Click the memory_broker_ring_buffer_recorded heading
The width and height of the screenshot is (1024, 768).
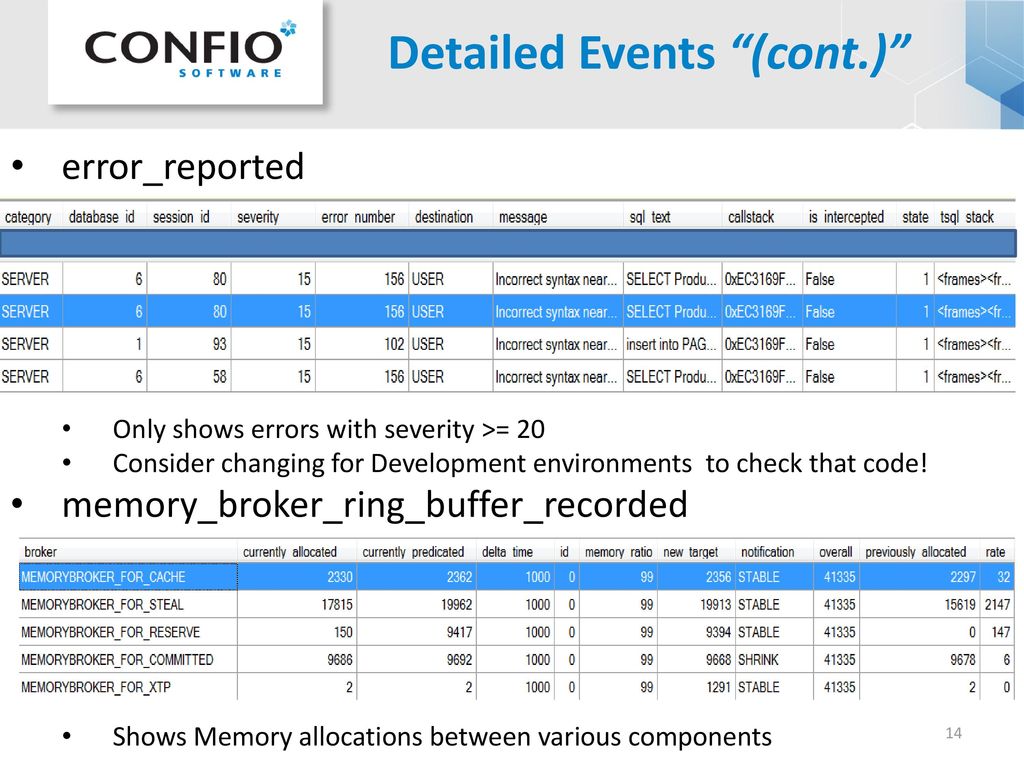tap(374, 505)
